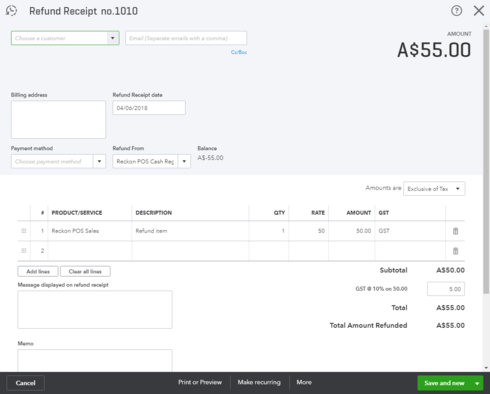Click the GST code cell in line 1
Viewport: 490px width, 394px height.
(410, 231)
